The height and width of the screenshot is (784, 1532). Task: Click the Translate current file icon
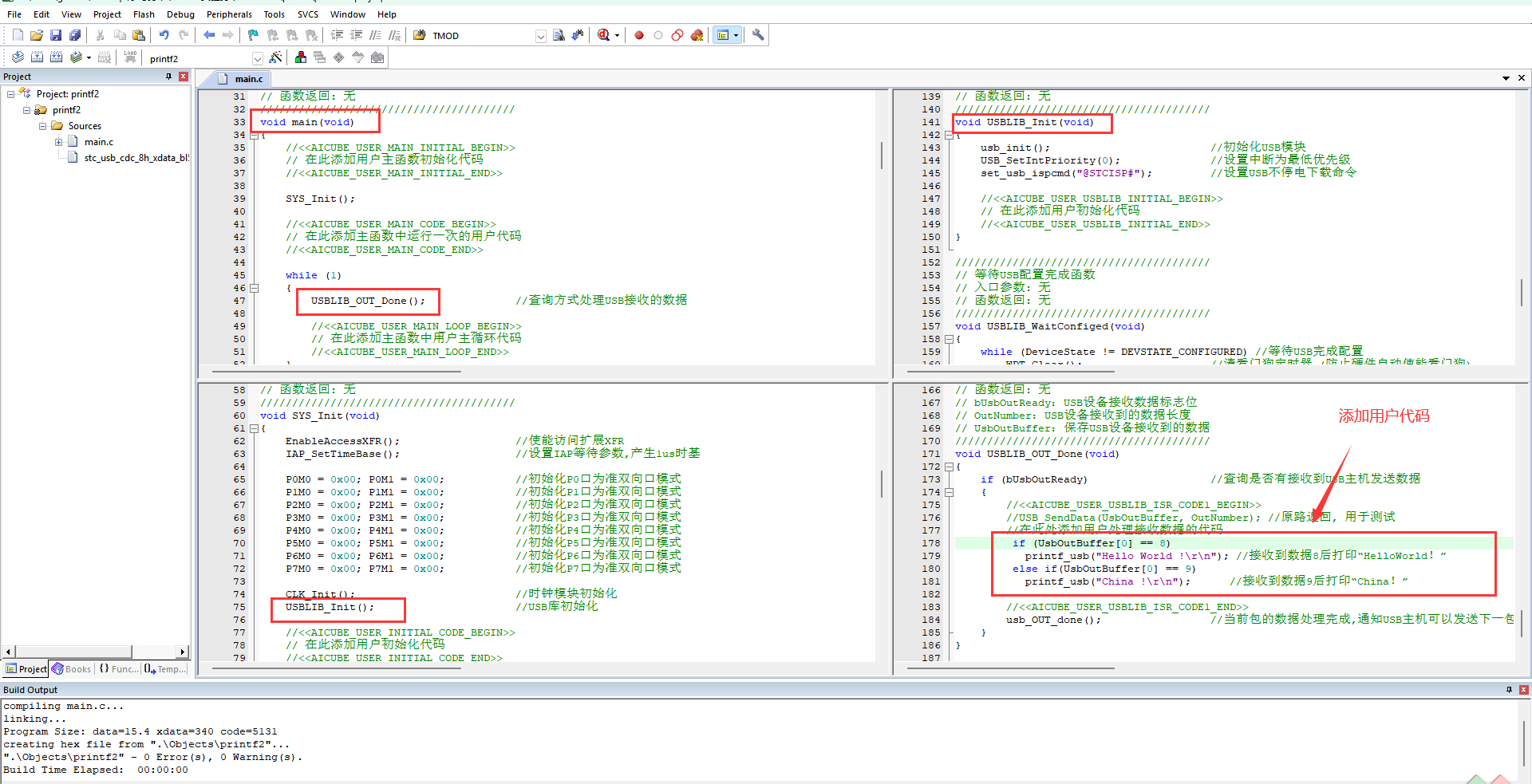point(18,57)
